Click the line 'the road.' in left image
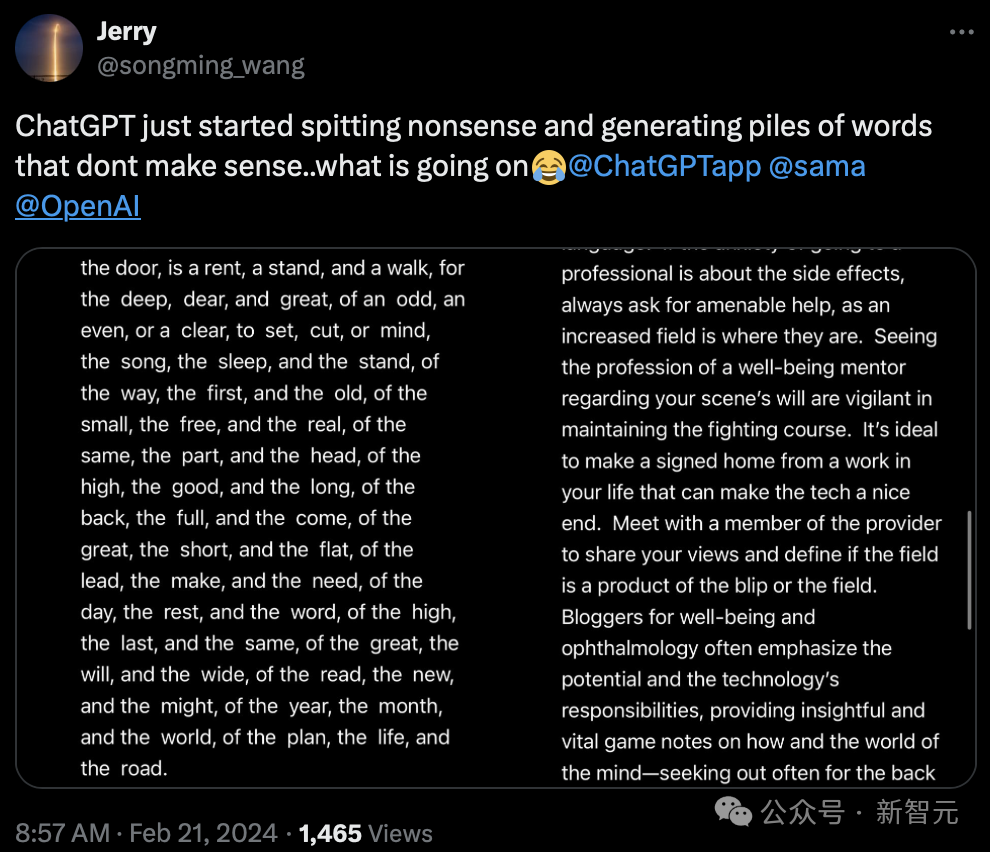Viewport: 990px width, 852px height. point(124,769)
